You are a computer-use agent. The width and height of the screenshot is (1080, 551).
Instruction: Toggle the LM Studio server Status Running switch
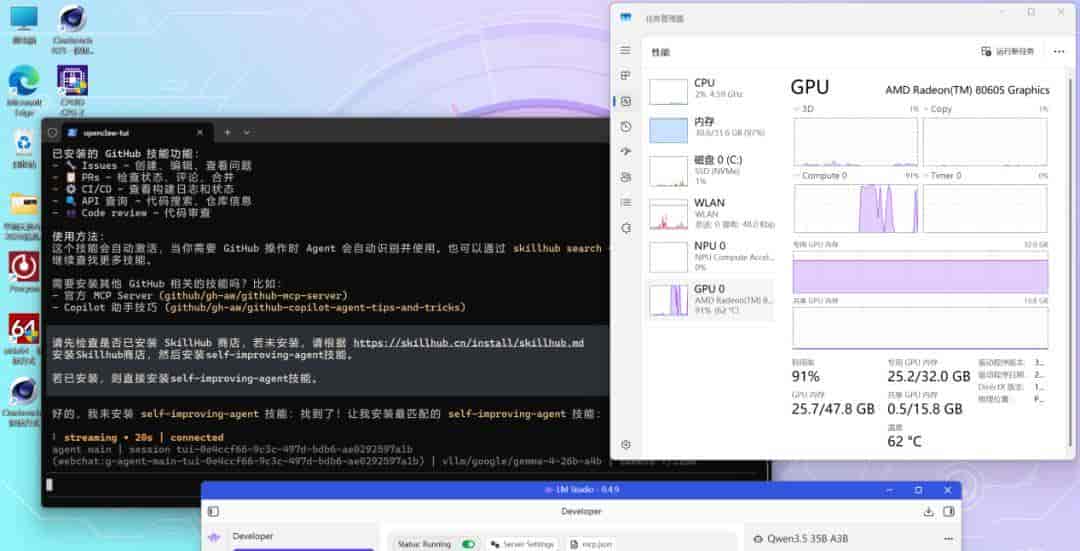468,544
